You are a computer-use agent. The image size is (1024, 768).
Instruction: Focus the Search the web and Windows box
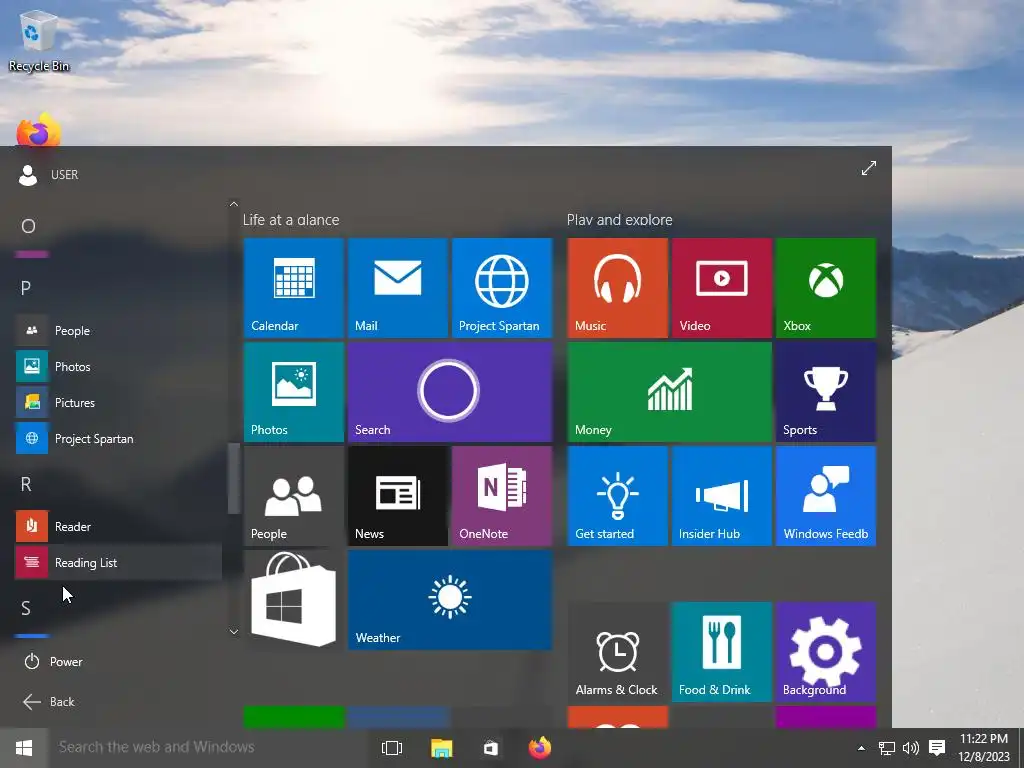(x=209, y=747)
